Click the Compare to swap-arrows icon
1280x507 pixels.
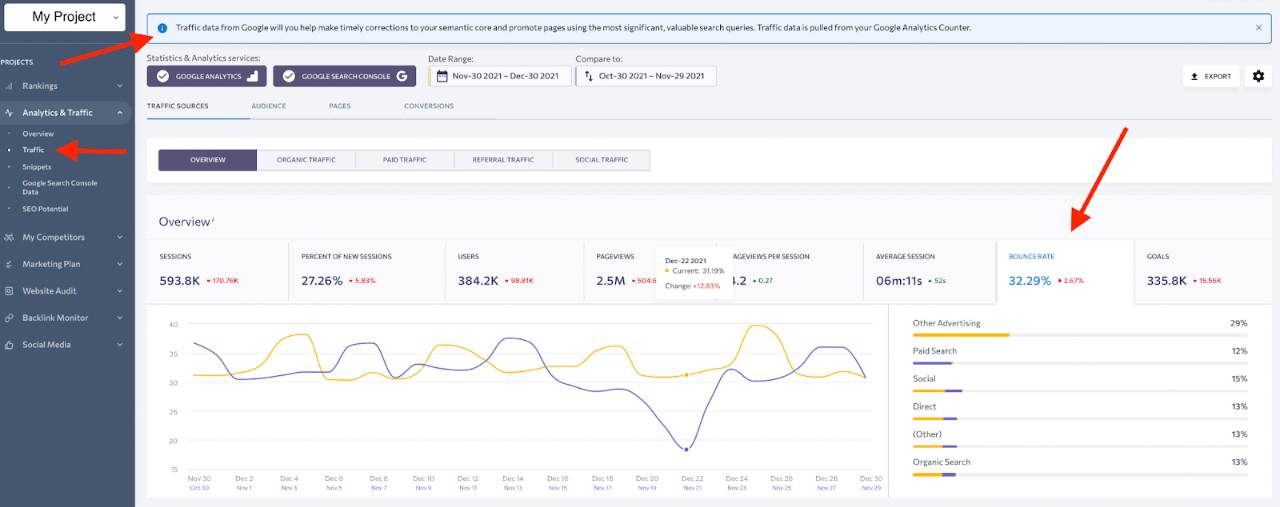[589, 76]
